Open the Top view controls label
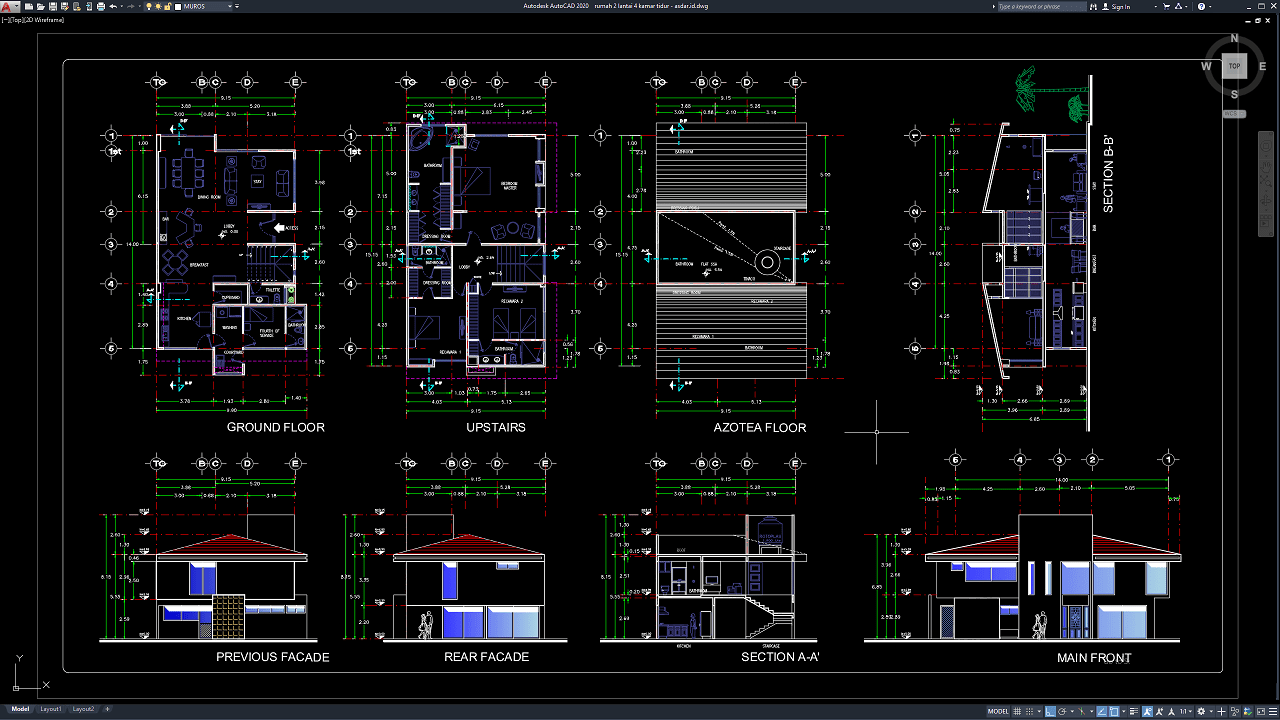 pos(17,20)
